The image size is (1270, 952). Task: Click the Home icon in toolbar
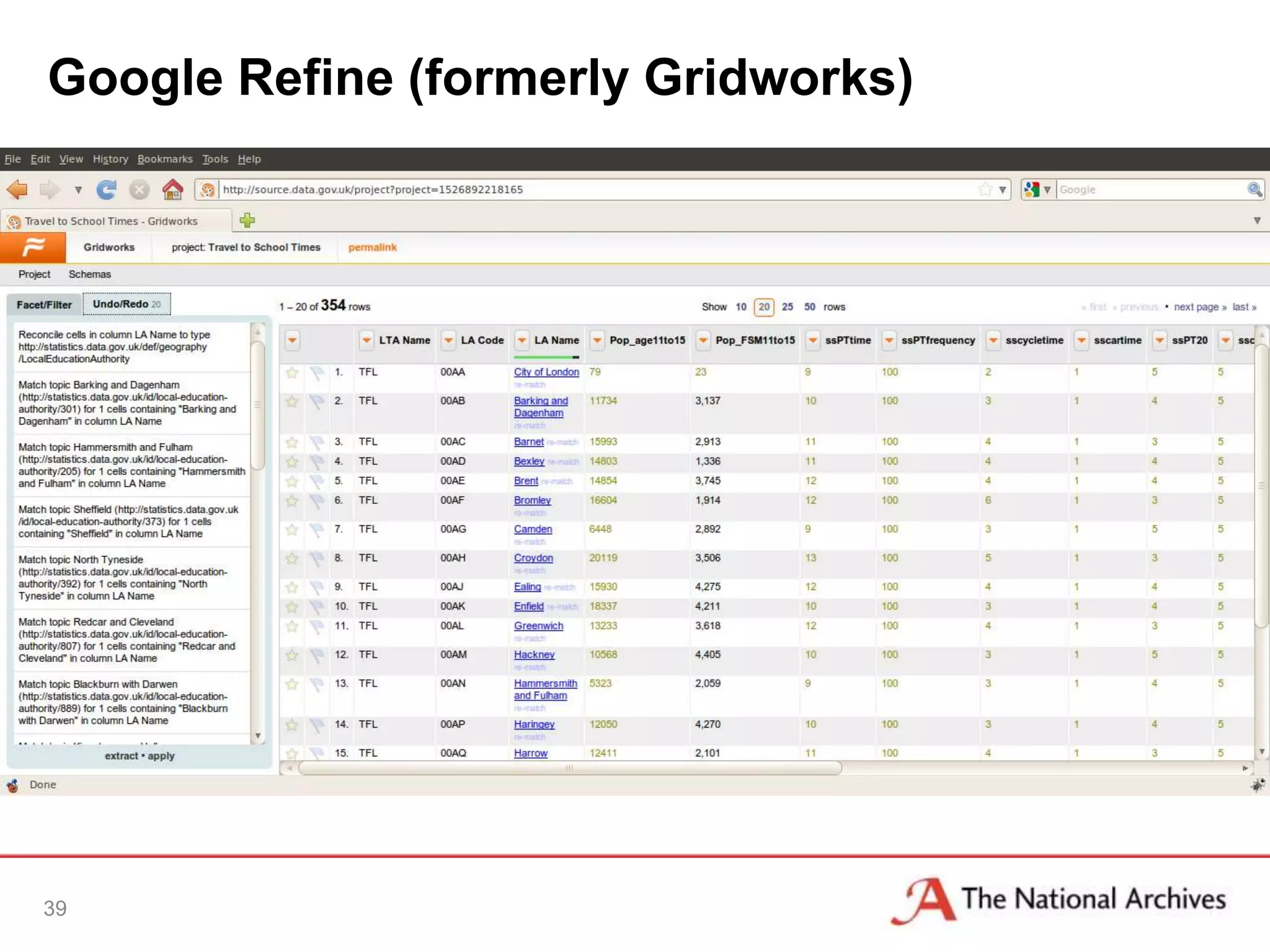pyautogui.click(x=172, y=189)
